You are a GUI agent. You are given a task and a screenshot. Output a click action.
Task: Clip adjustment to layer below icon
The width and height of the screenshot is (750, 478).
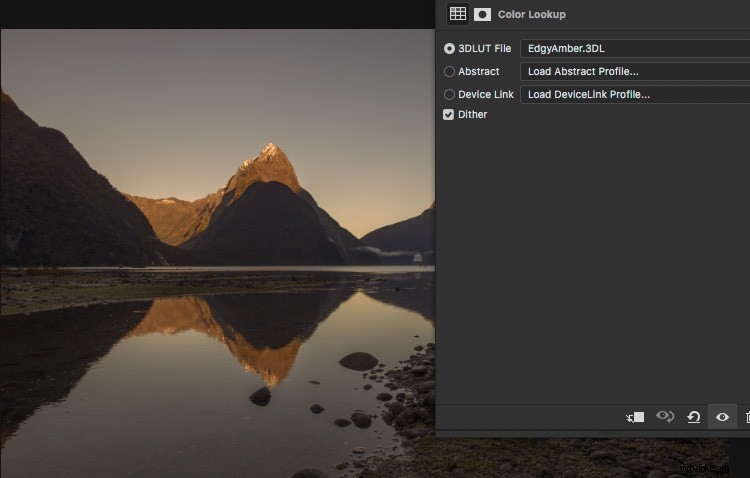[635, 417]
